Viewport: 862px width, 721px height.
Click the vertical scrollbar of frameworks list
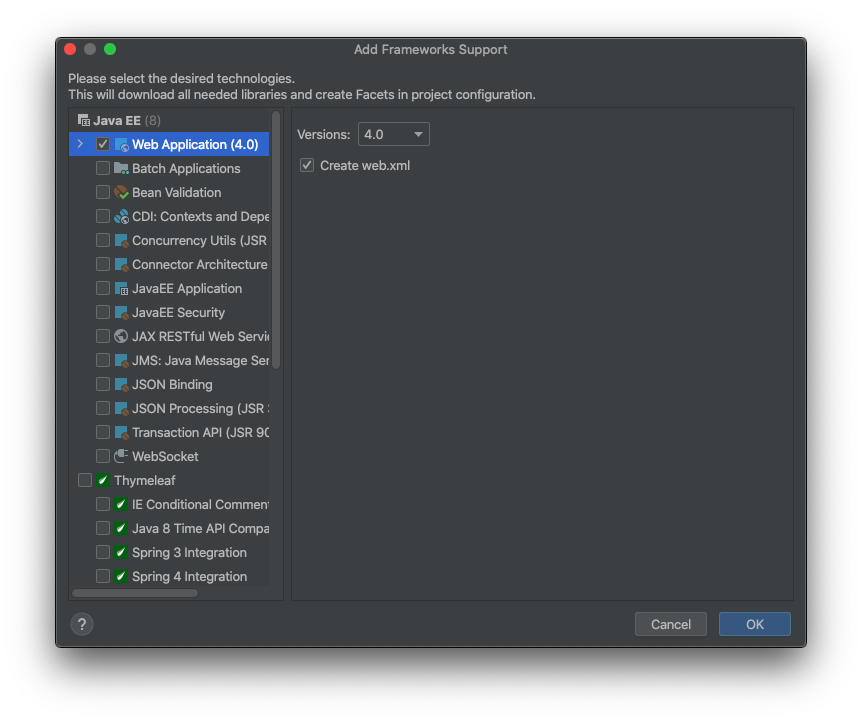(276, 240)
